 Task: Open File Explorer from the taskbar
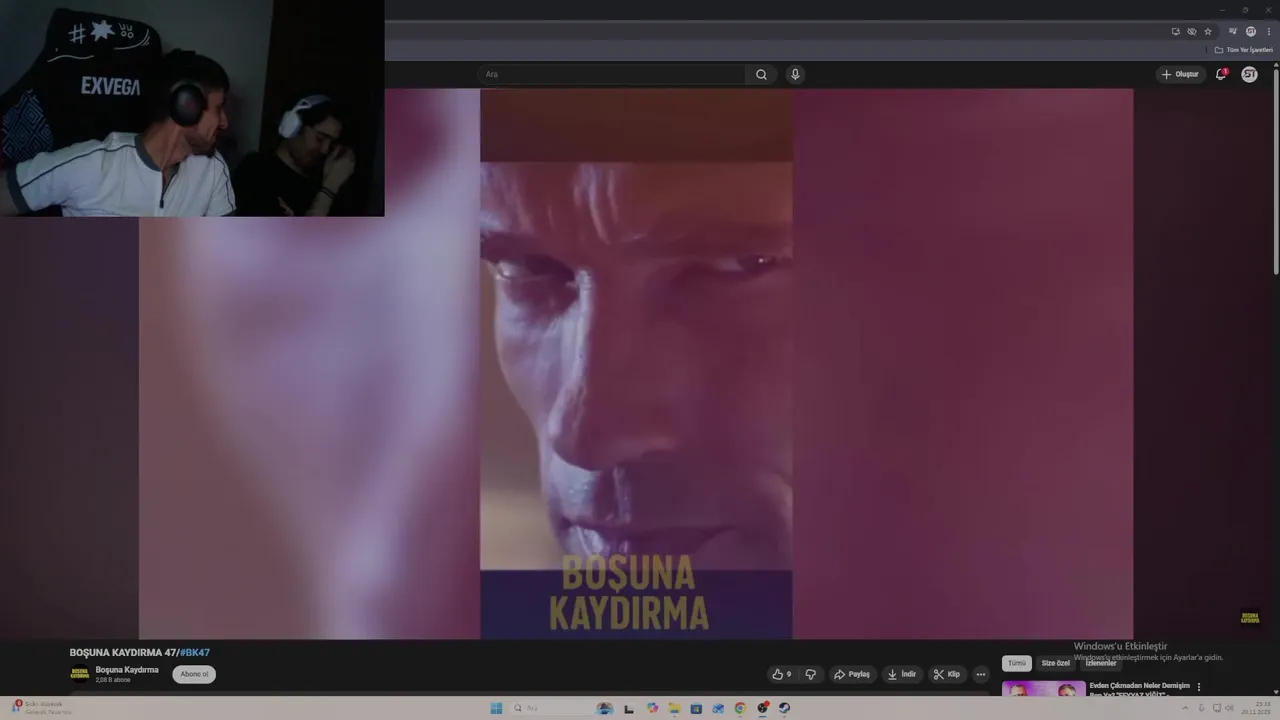(674, 708)
